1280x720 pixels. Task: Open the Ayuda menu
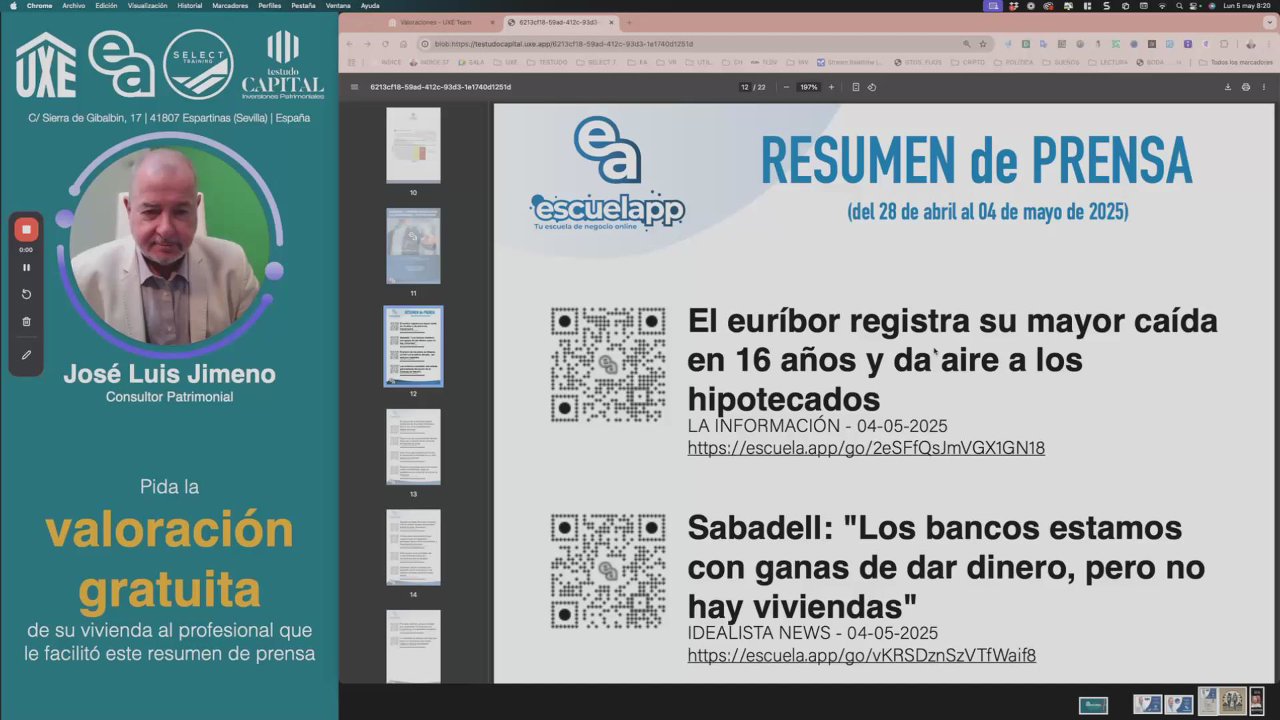[370, 5]
